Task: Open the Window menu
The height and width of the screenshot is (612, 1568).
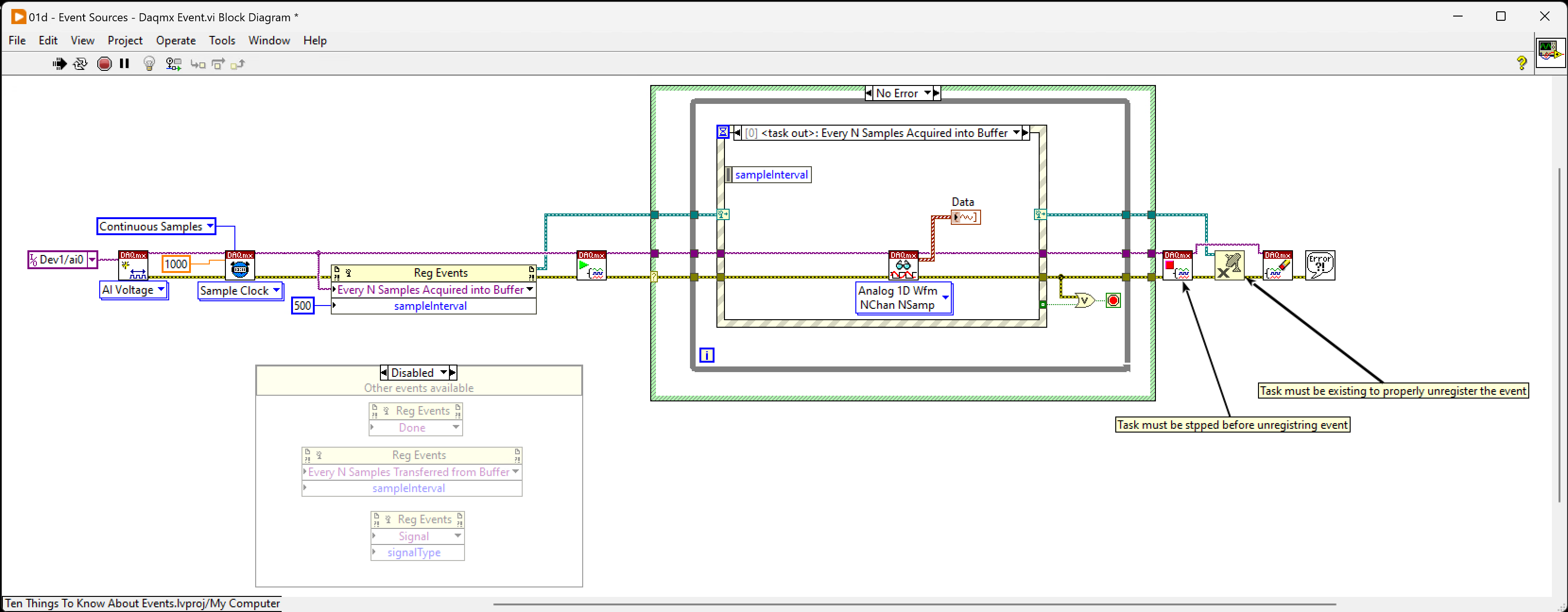Action: 269,40
